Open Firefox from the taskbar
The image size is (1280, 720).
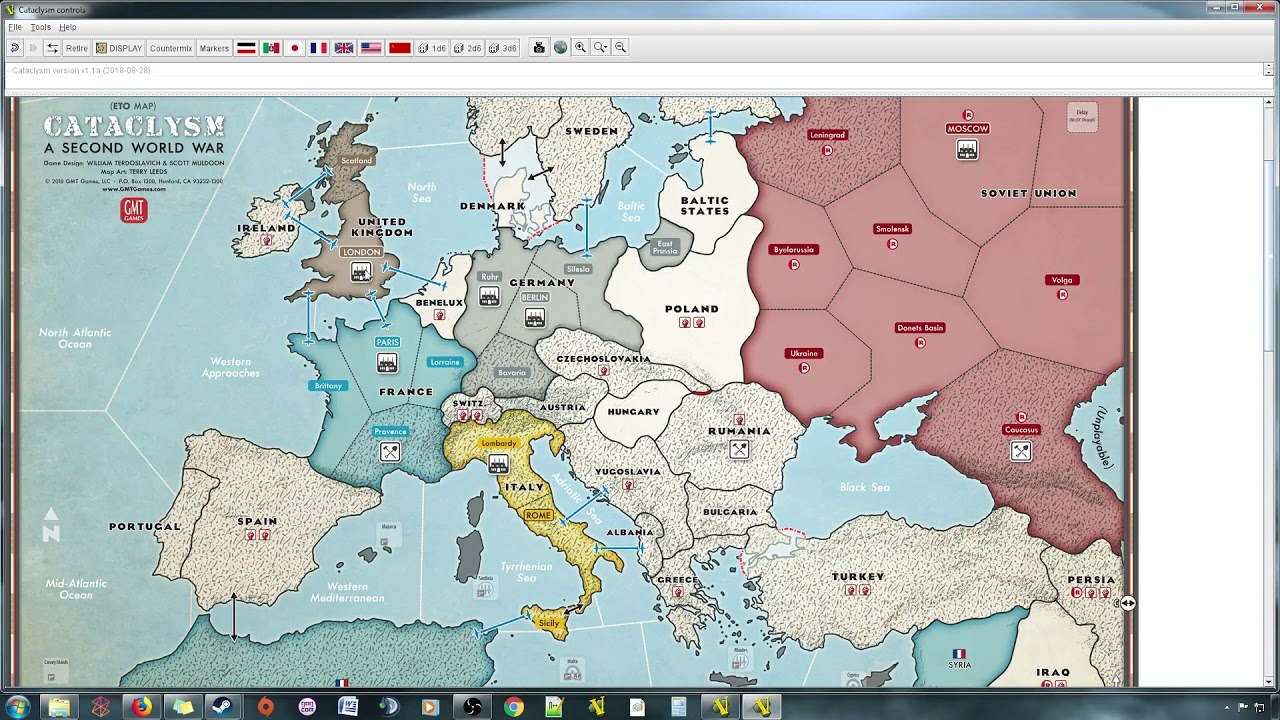[141, 707]
